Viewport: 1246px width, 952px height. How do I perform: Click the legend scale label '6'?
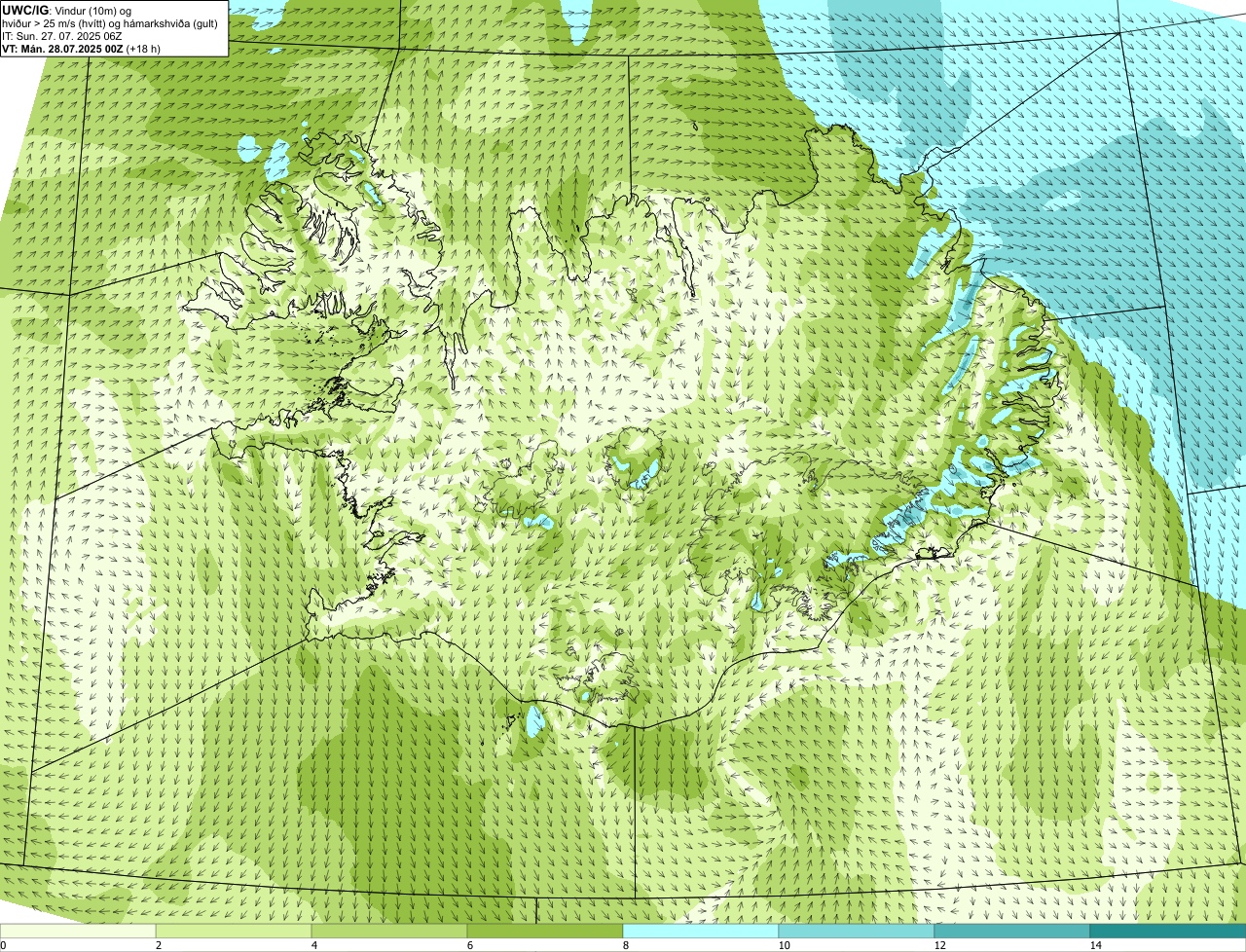(470, 945)
